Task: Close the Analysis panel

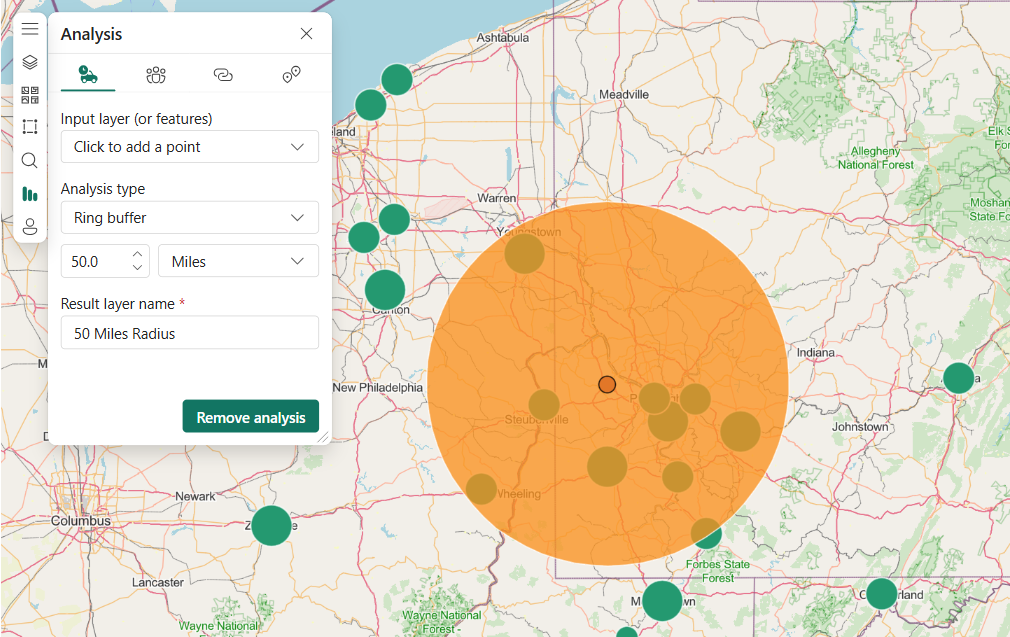Action: (306, 33)
